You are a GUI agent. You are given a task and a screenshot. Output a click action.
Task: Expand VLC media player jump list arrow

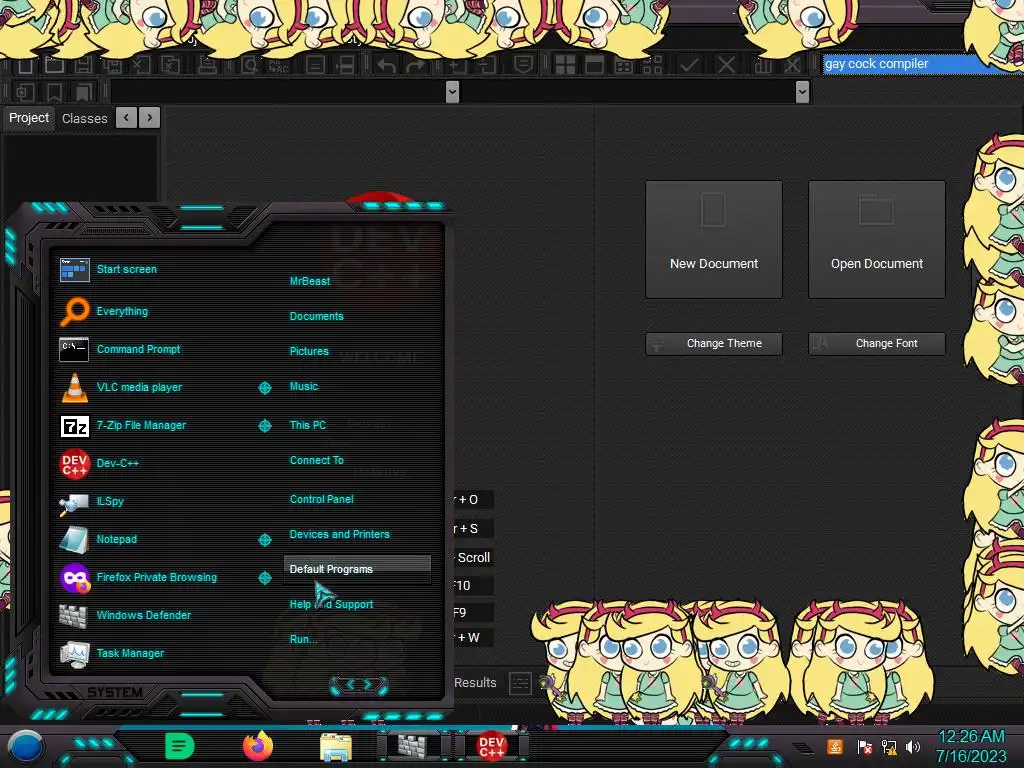[264, 387]
